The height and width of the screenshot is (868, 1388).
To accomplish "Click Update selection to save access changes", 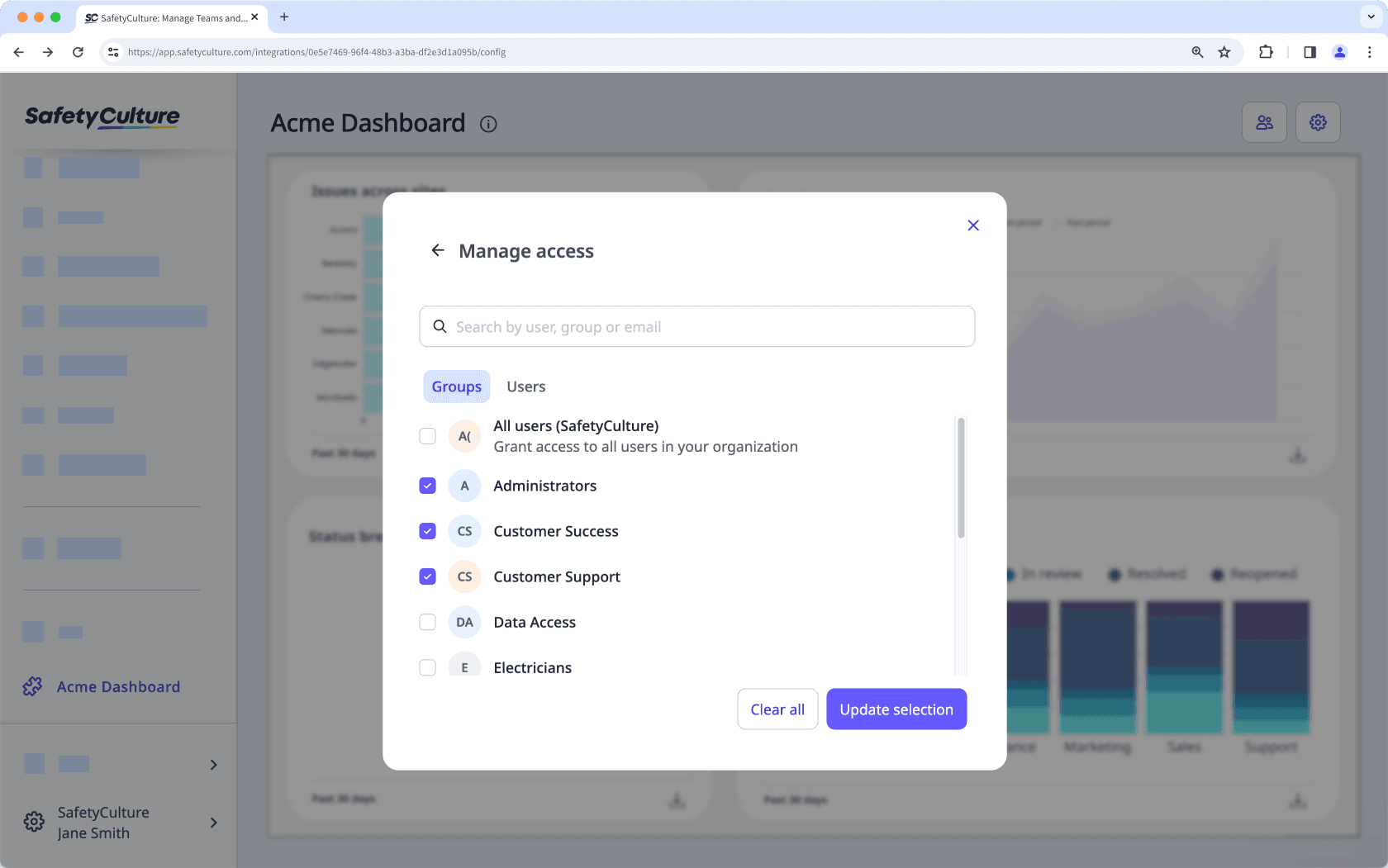I will click(x=896, y=709).
